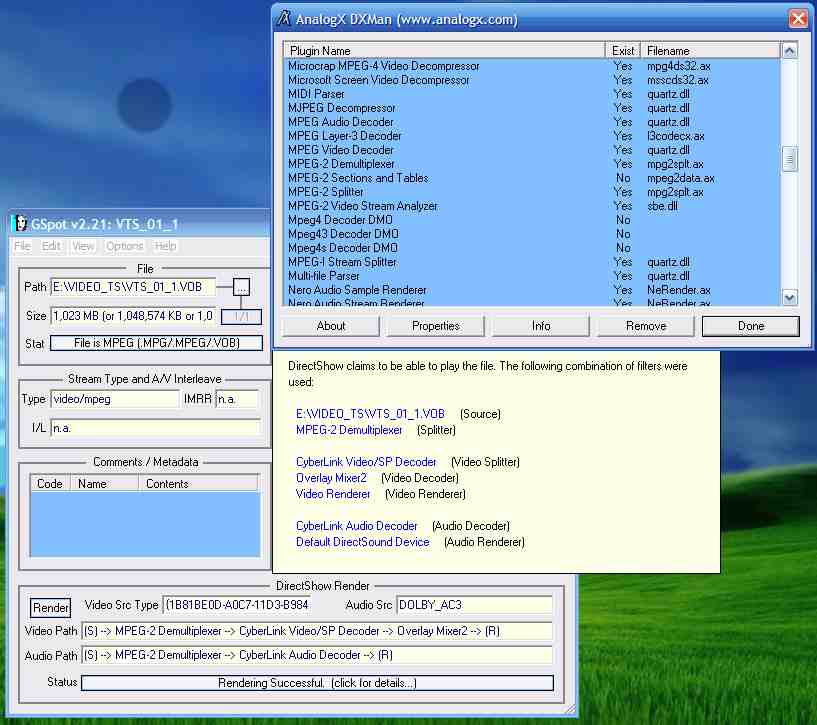This screenshot has height=725, width=817.
Task: Click the Done button in DXMan
Action: 750,326
